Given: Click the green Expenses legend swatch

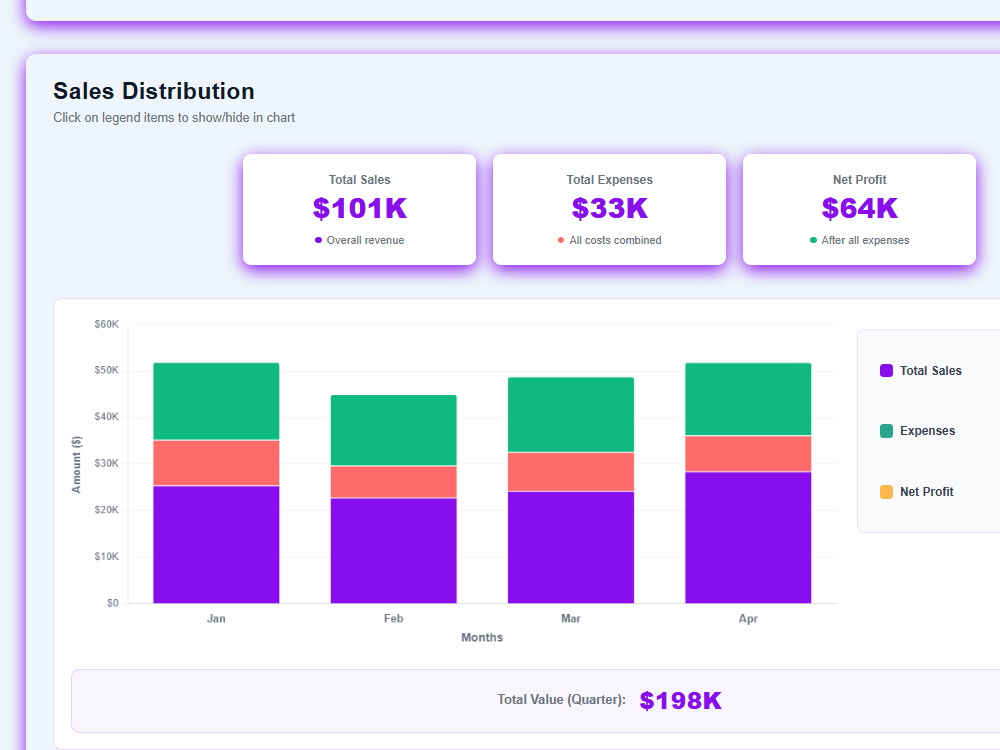Looking at the screenshot, I should pyautogui.click(x=886, y=431).
